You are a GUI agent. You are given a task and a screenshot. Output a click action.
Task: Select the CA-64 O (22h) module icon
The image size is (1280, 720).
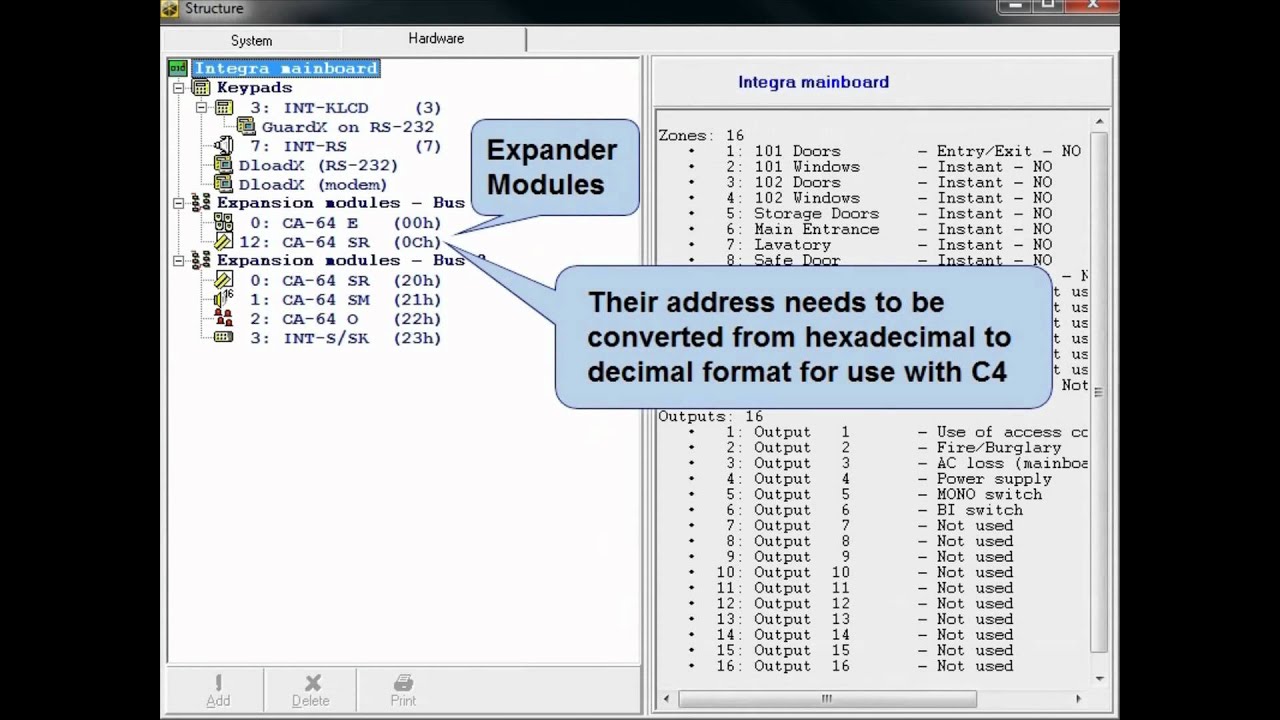(223, 319)
